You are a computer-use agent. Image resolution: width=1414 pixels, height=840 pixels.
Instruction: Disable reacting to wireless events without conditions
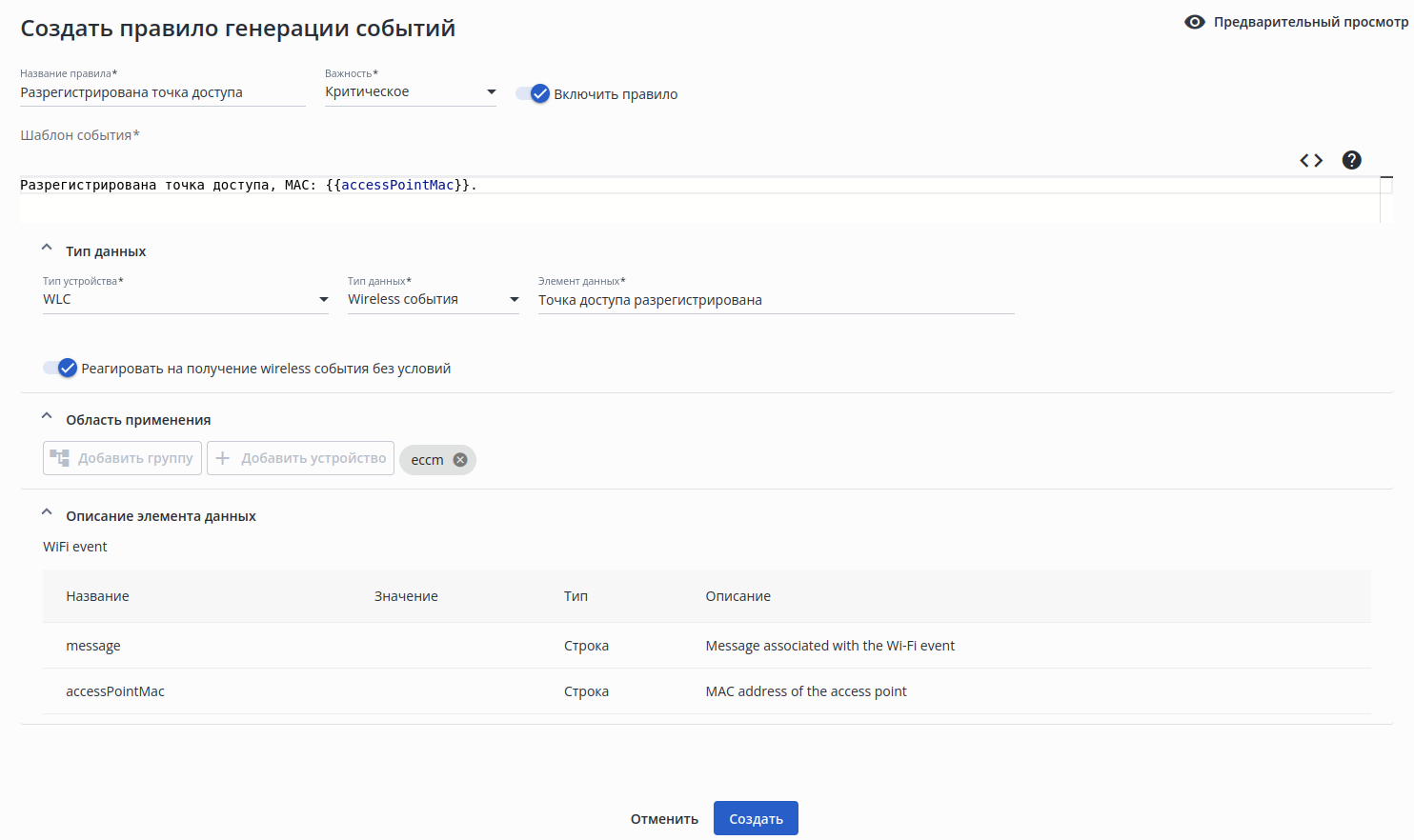[60, 369]
